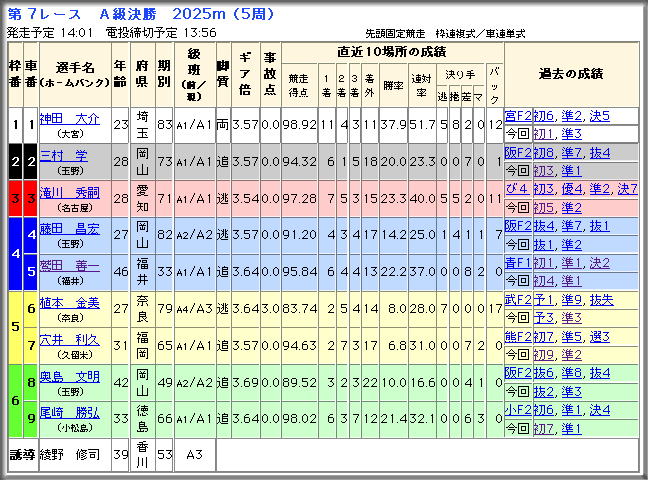
Task: Select visited link for racer number 5
Action: (69, 266)
